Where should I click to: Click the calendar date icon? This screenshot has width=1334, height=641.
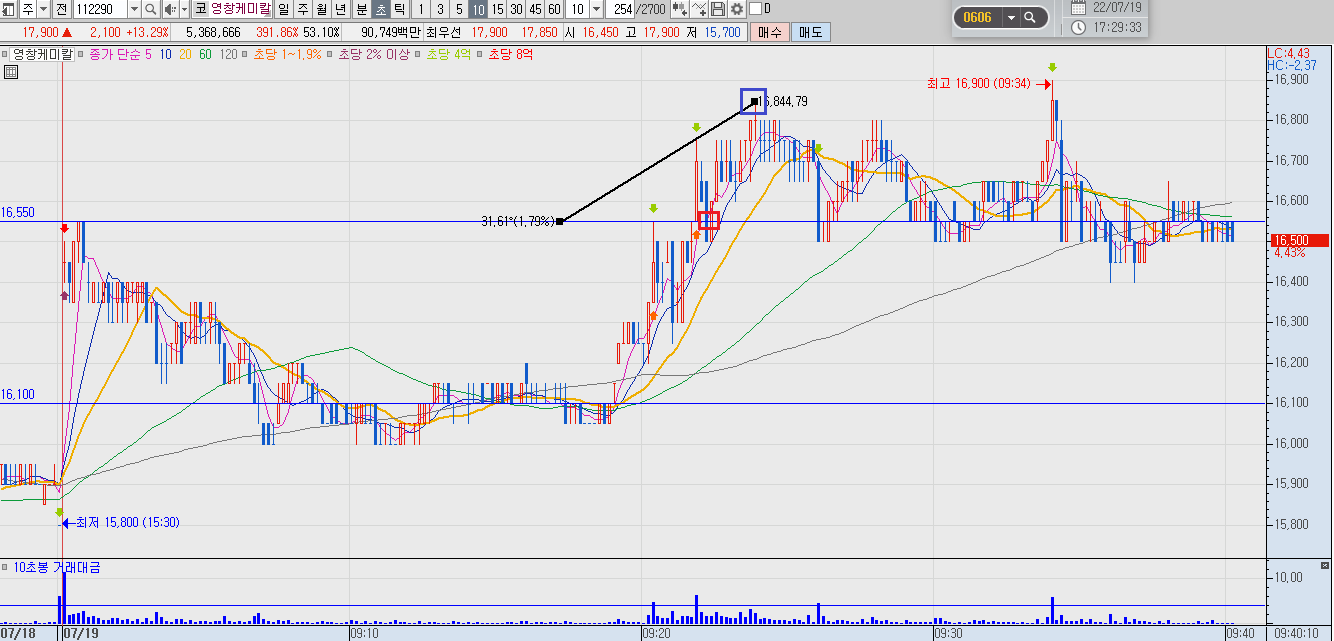tap(1078, 7)
